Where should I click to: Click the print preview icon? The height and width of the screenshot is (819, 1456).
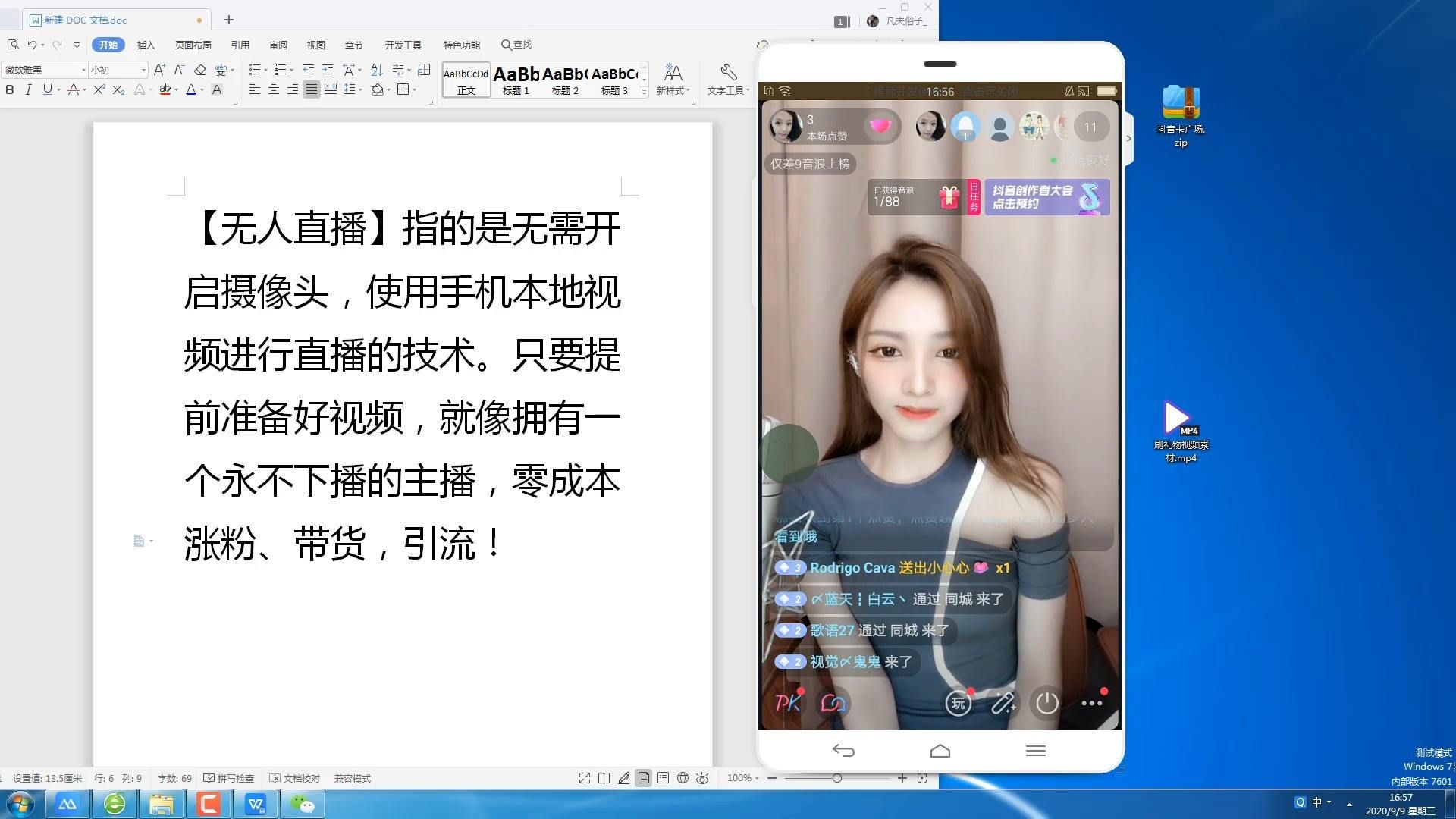[13, 45]
